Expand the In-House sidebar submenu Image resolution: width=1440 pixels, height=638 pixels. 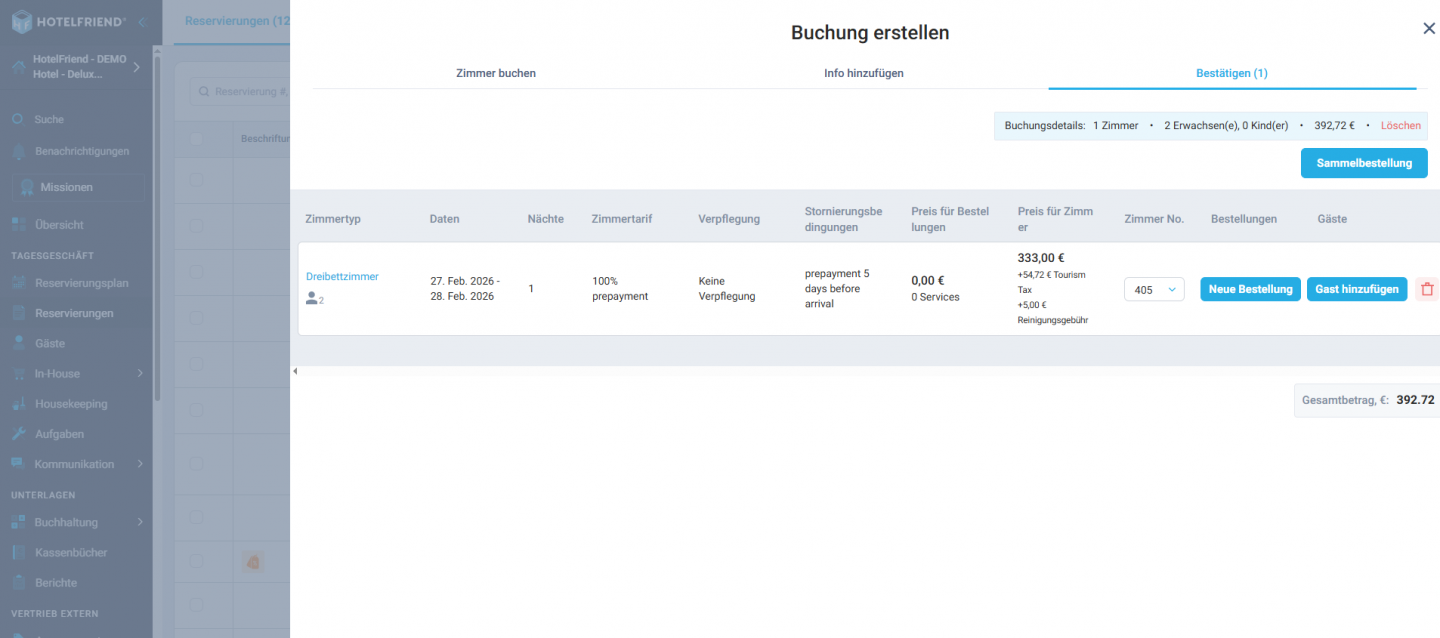coord(140,374)
